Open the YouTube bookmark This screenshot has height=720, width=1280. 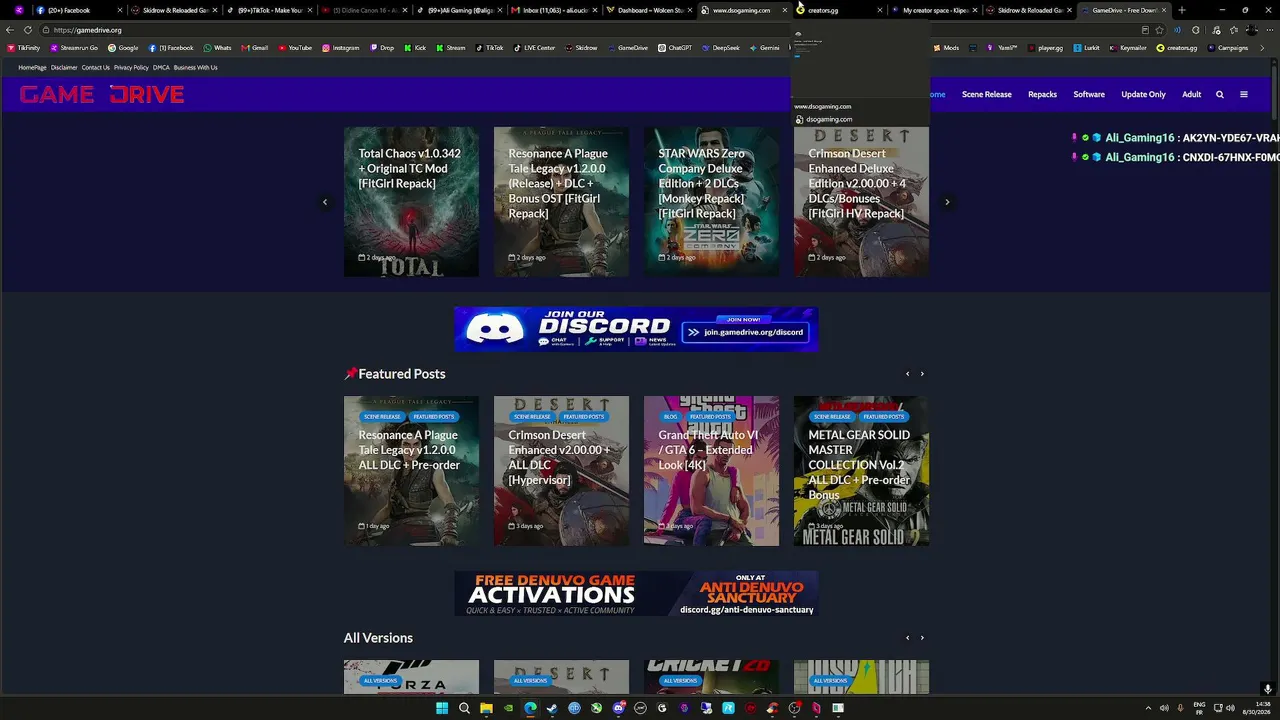coord(295,48)
